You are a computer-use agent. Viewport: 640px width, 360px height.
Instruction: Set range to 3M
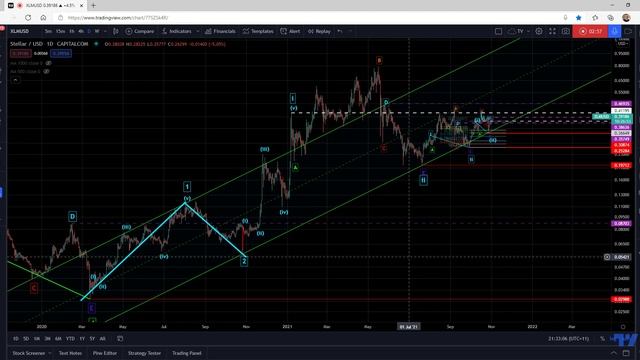[47, 338]
